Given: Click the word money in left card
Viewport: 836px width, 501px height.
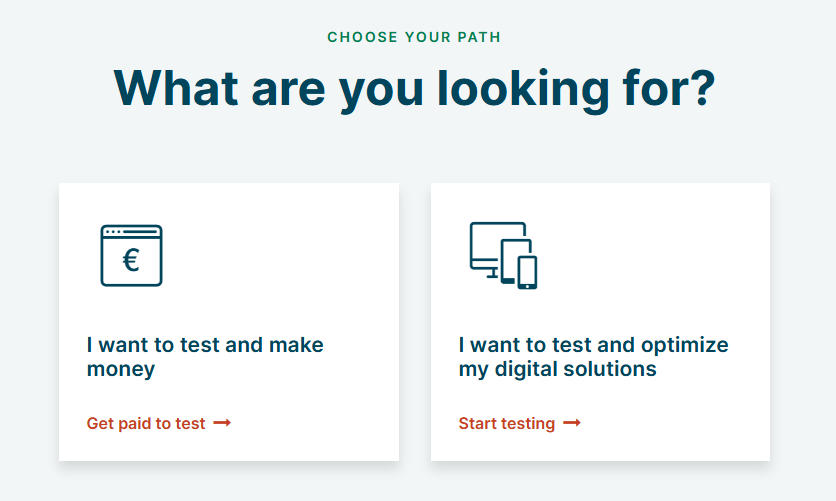Looking at the screenshot, I should (121, 369).
